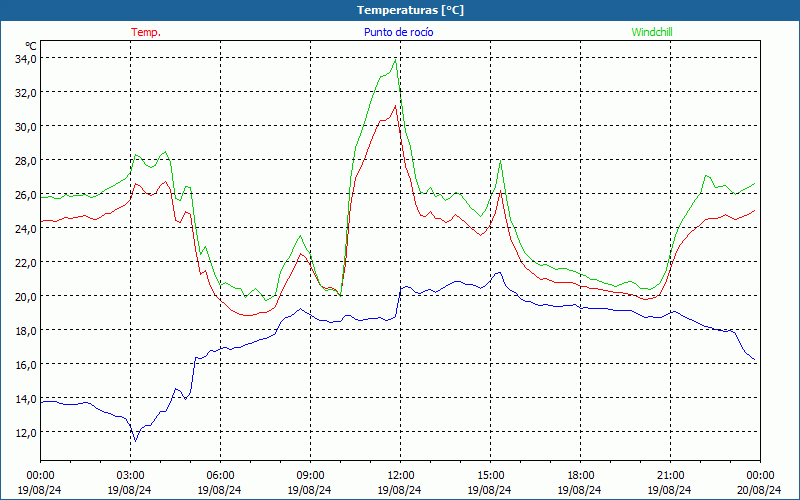This screenshot has width=800, height=500.
Task: Click the '12:00' time axis label
Action: coord(401,476)
